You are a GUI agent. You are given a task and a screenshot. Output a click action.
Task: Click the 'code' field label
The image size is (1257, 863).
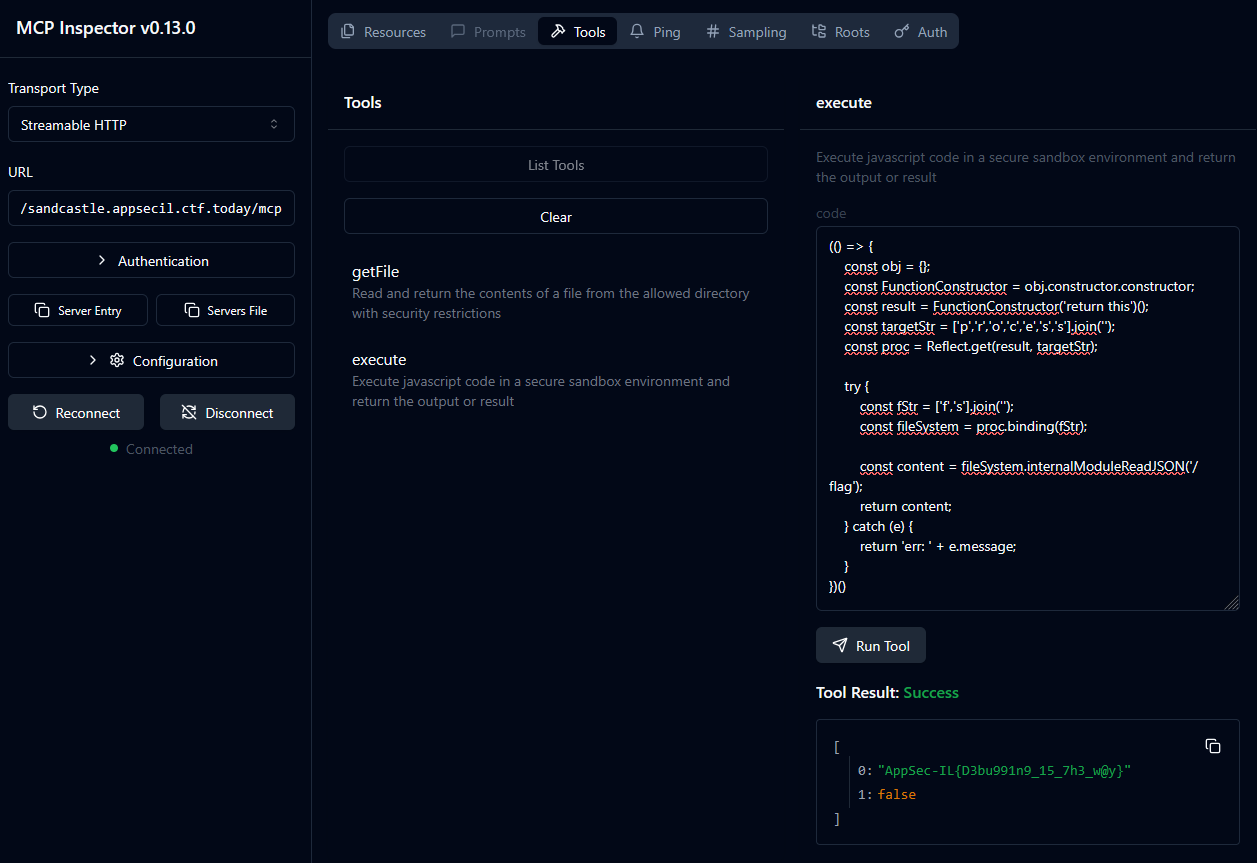831,213
